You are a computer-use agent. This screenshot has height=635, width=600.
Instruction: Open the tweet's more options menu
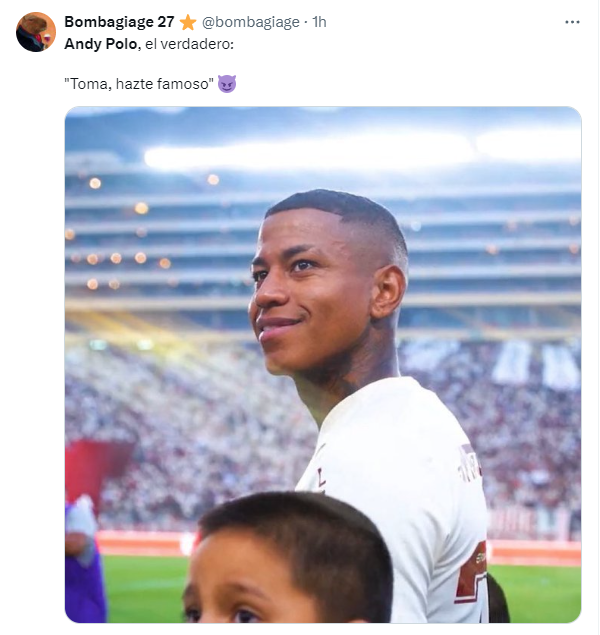coord(572,21)
